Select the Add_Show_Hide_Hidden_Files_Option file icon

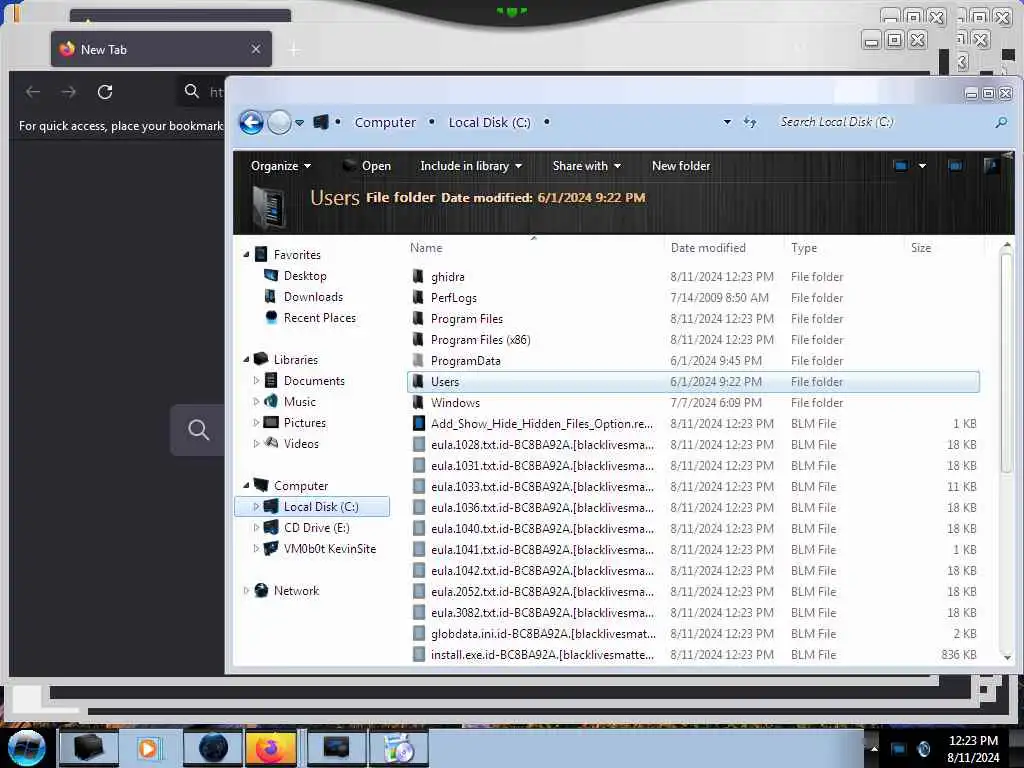419,423
